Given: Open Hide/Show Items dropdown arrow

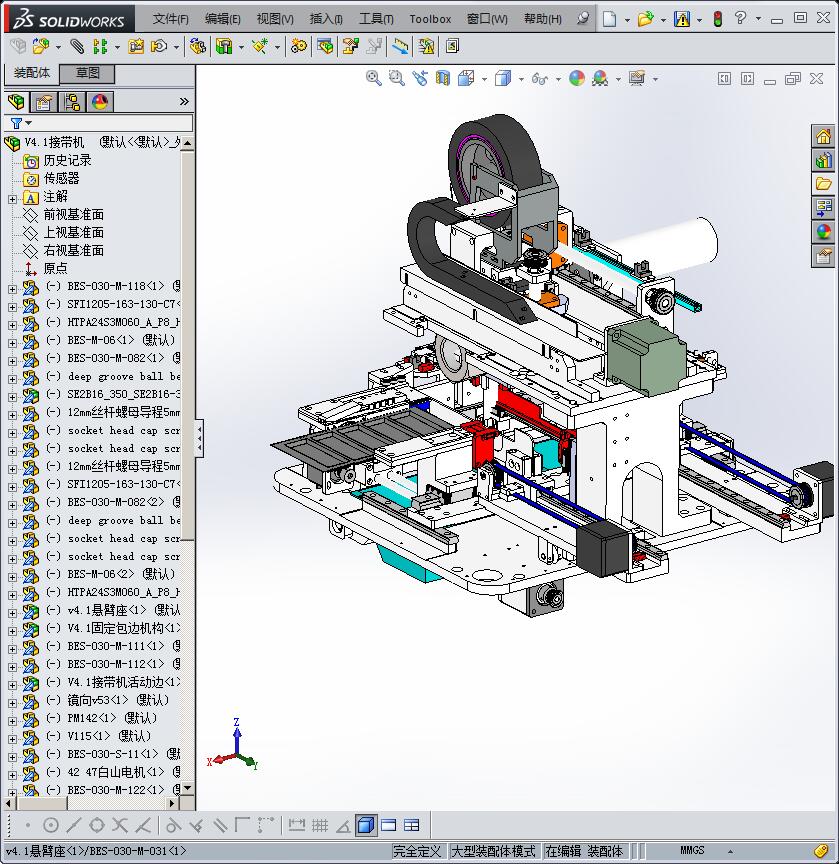Looking at the screenshot, I should coord(558,79).
